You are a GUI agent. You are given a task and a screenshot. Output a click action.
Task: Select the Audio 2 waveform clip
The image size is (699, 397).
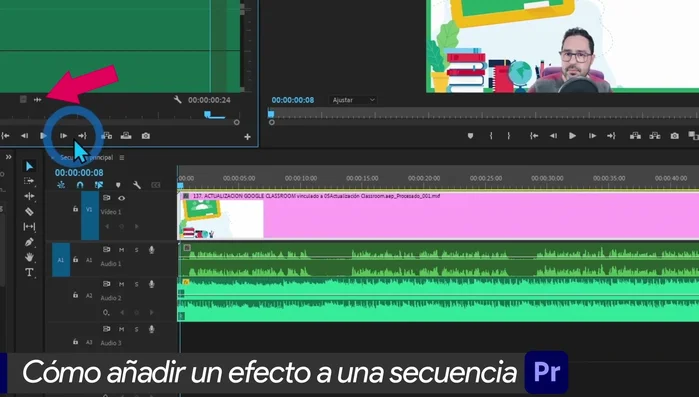[x=438, y=299]
